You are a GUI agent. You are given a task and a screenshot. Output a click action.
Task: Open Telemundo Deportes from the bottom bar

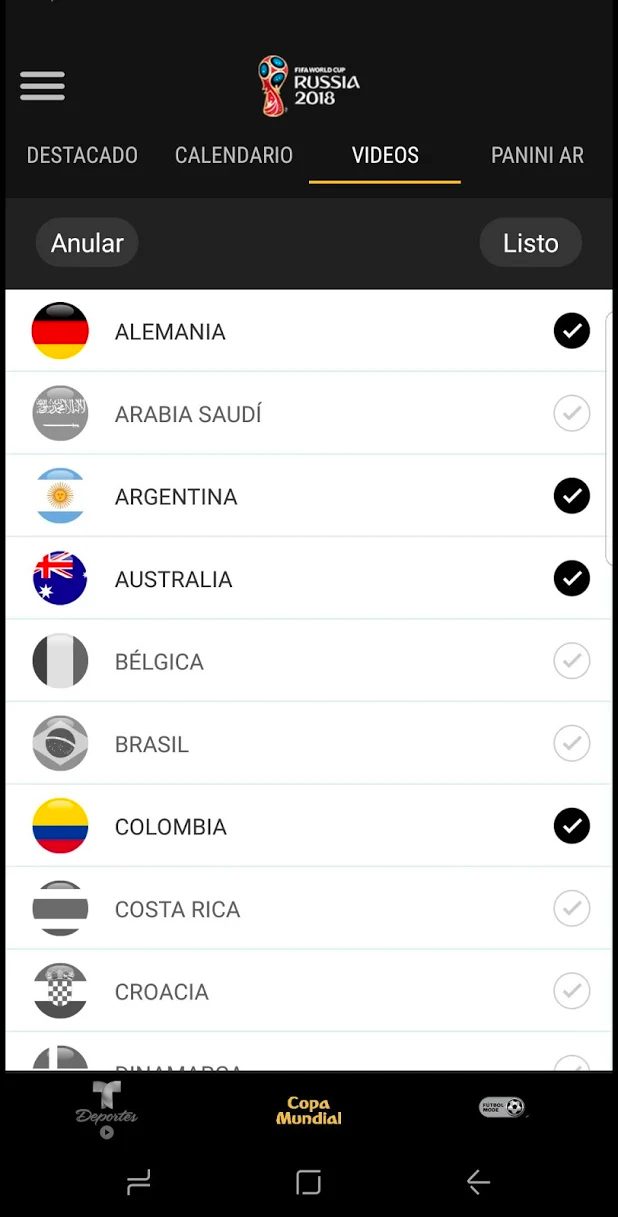point(107,1108)
